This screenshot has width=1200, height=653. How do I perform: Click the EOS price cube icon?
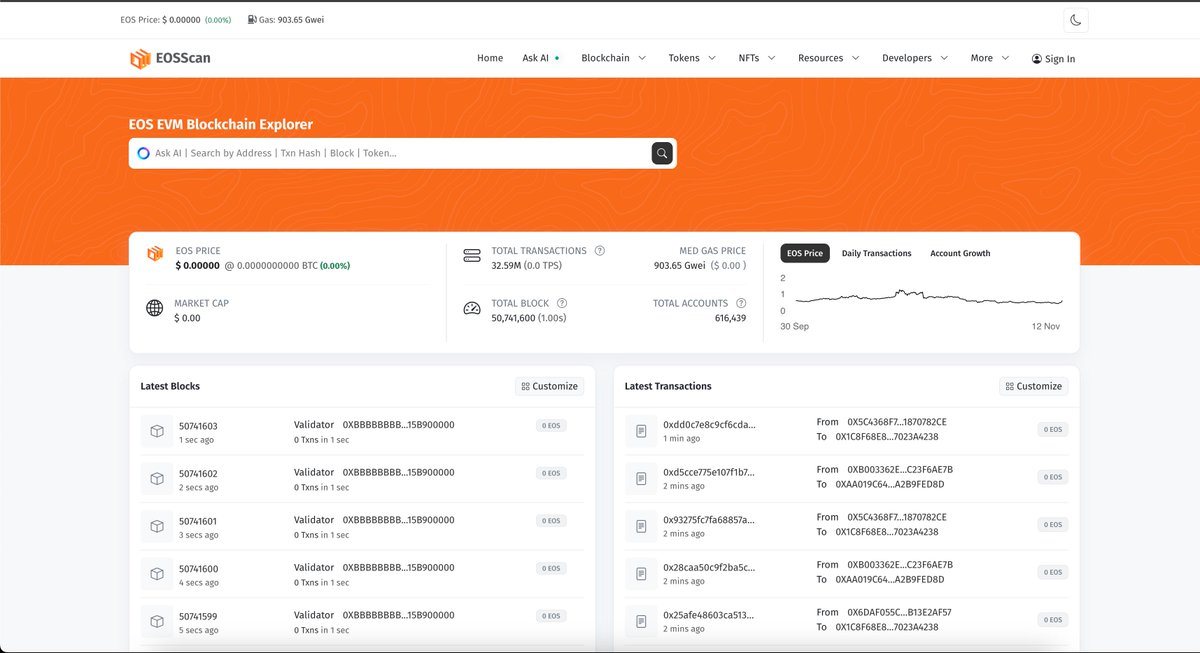pyautogui.click(x=155, y=254)
